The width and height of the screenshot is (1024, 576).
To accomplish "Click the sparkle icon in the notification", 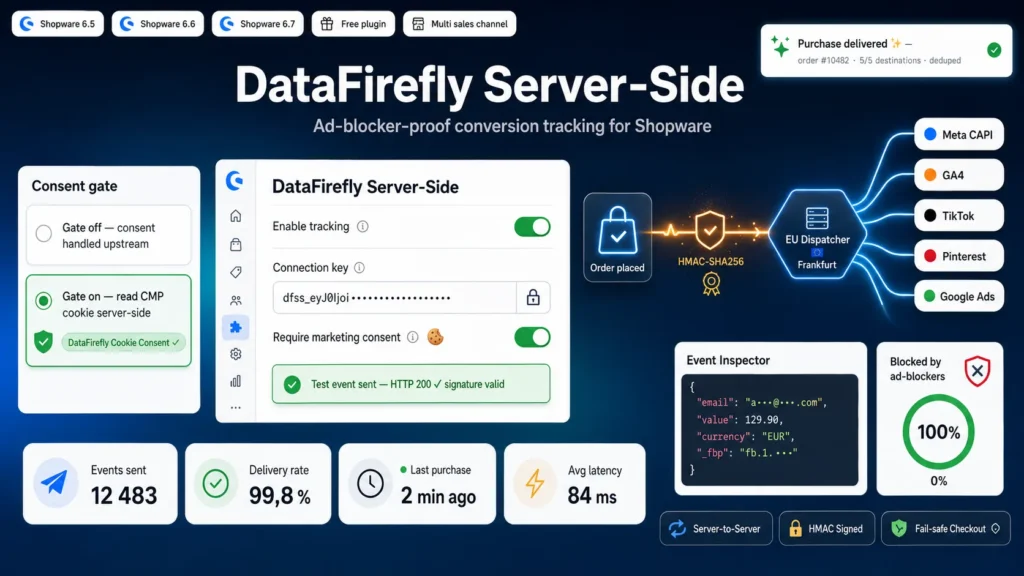I will click(x=780, y=47).
